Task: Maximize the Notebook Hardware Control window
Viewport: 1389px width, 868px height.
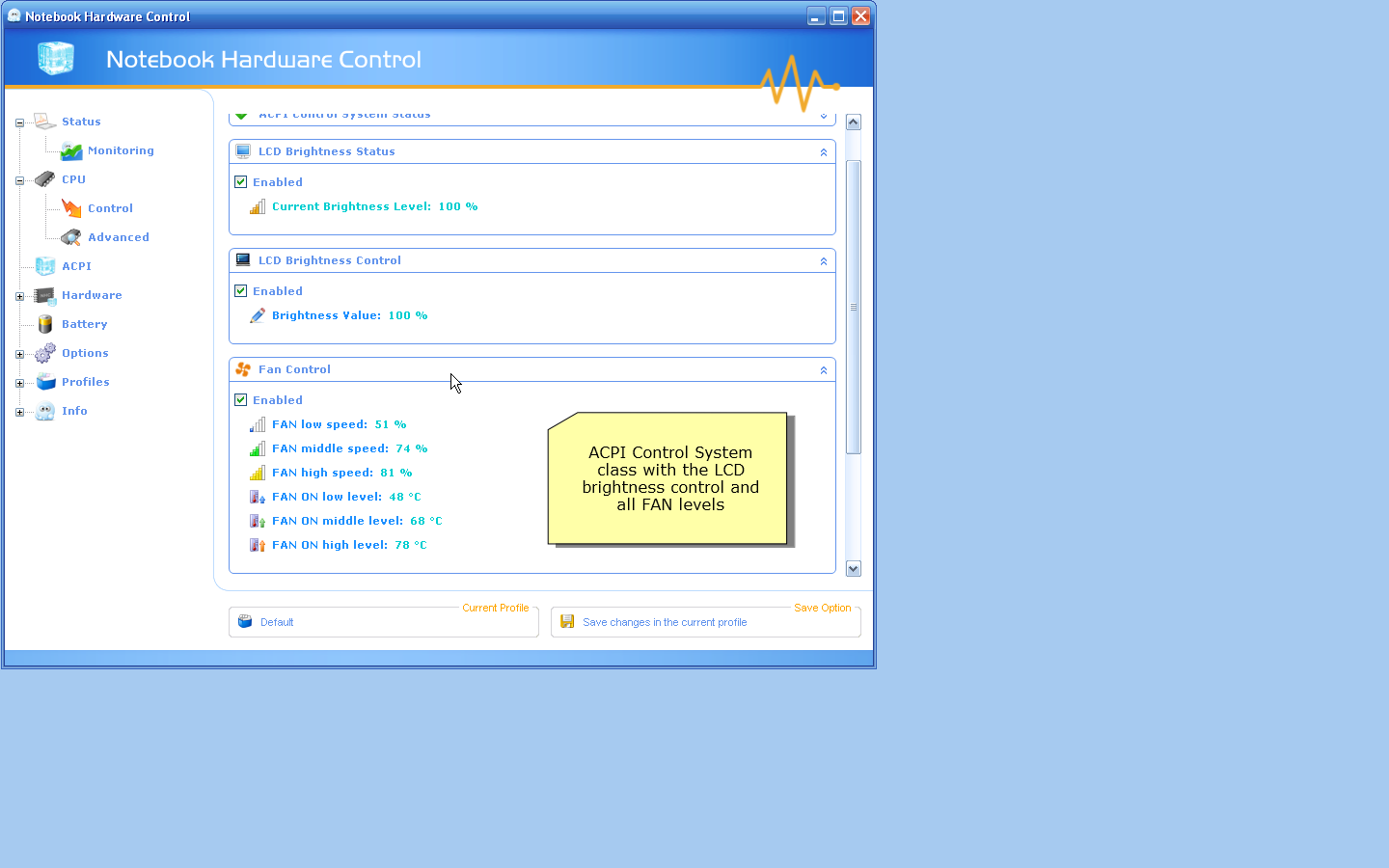Action: click(x=839, y=15)
